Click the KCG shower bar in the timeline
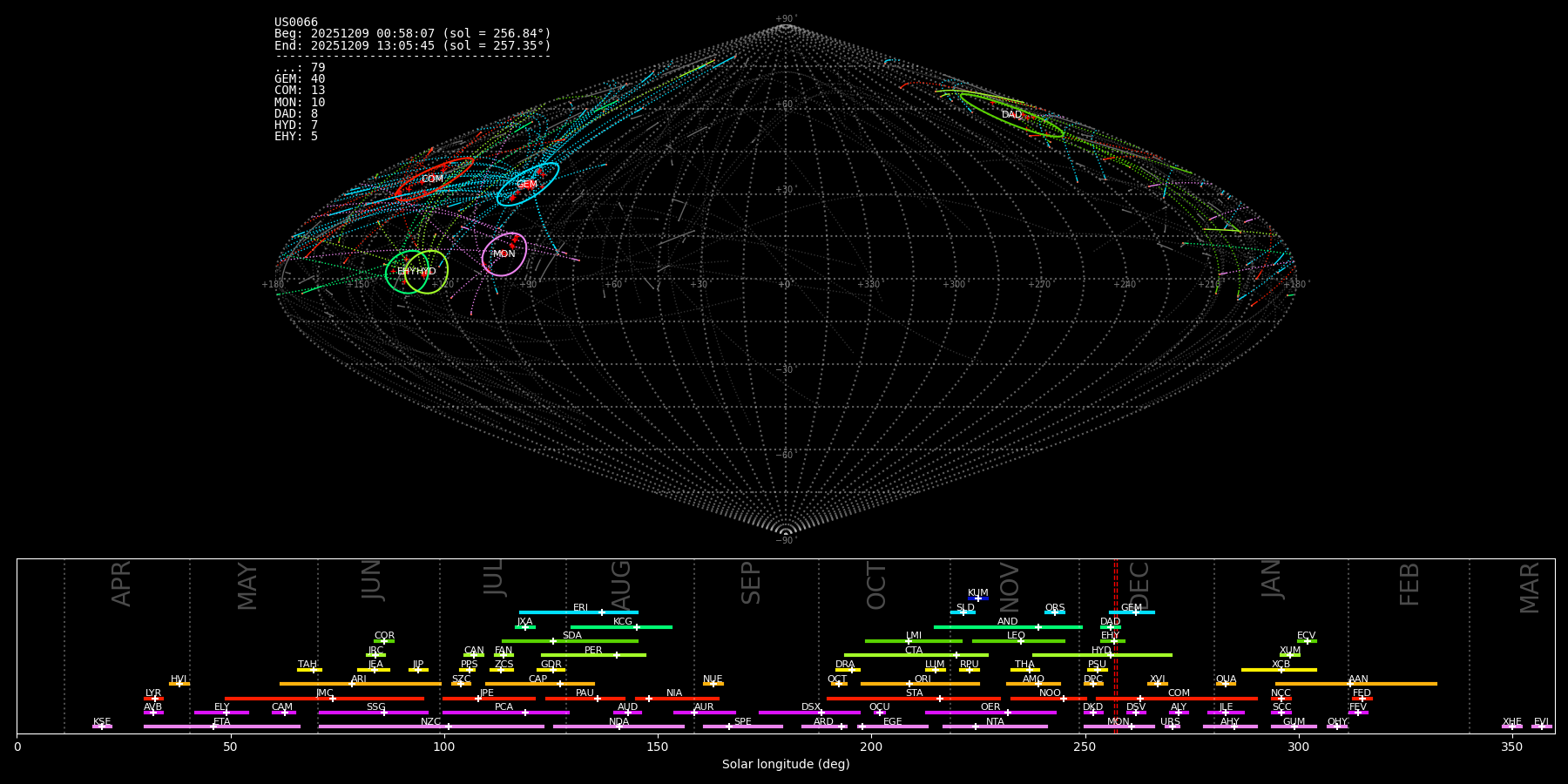 621,627
